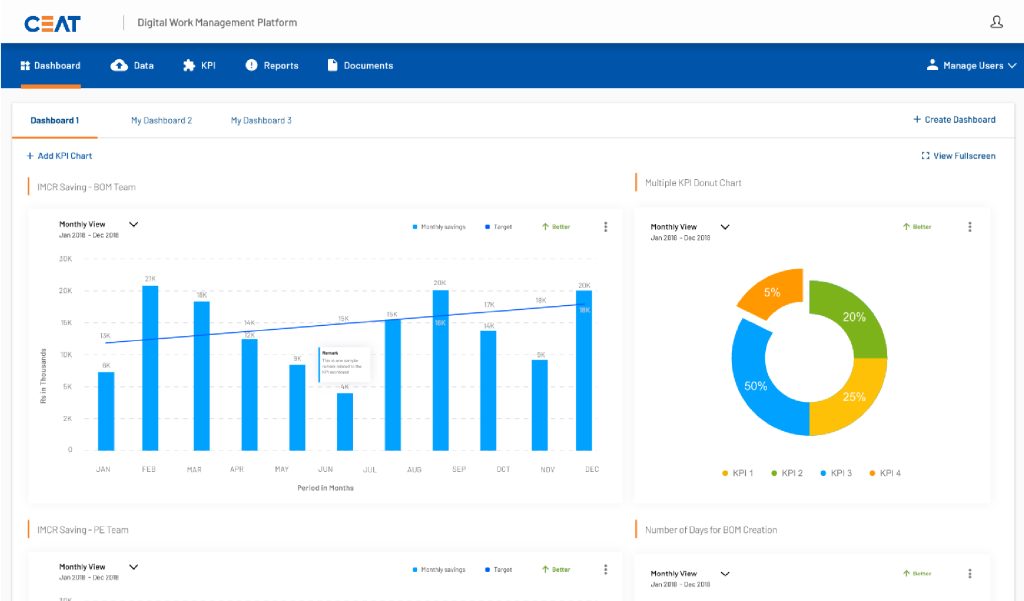
Task: Select the orange 5% donut segment
Action: (774, 292)
